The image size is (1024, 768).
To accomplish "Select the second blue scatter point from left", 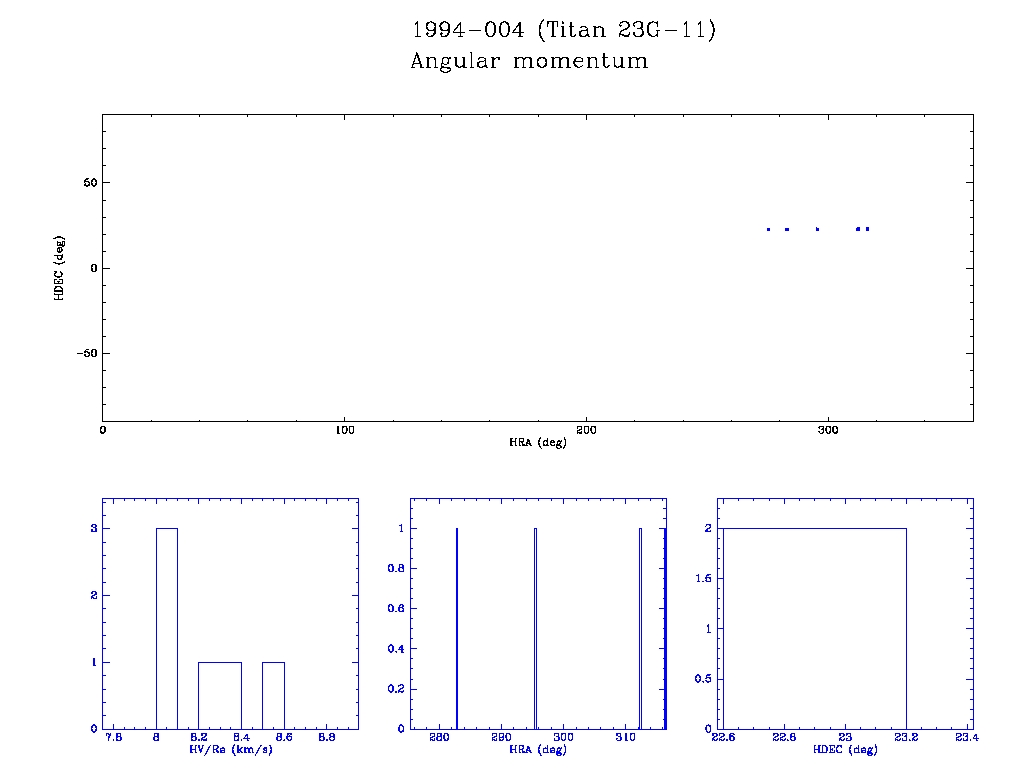I will click(x=787, y=229).
